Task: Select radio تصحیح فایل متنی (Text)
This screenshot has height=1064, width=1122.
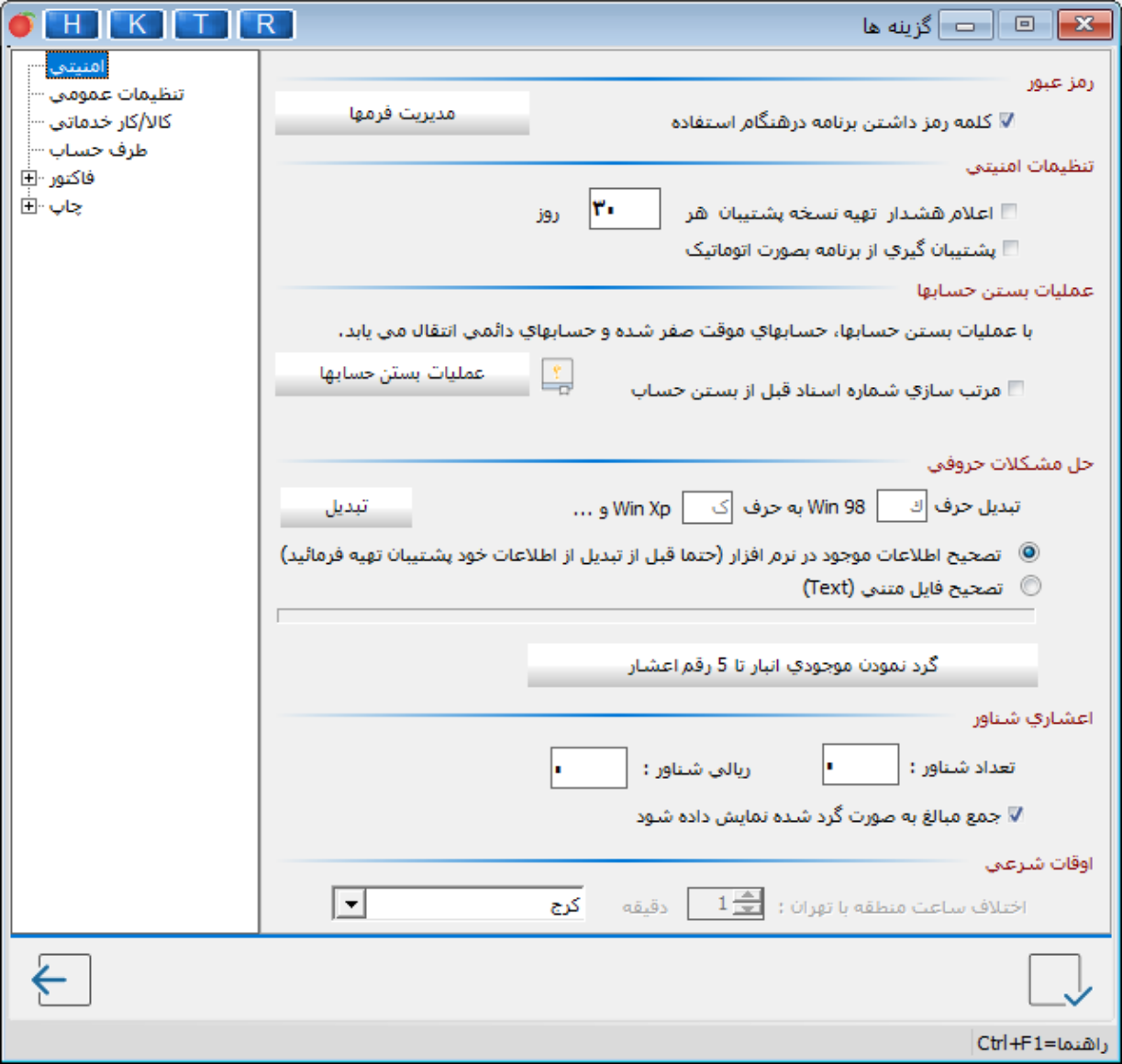Action: 1031,586
